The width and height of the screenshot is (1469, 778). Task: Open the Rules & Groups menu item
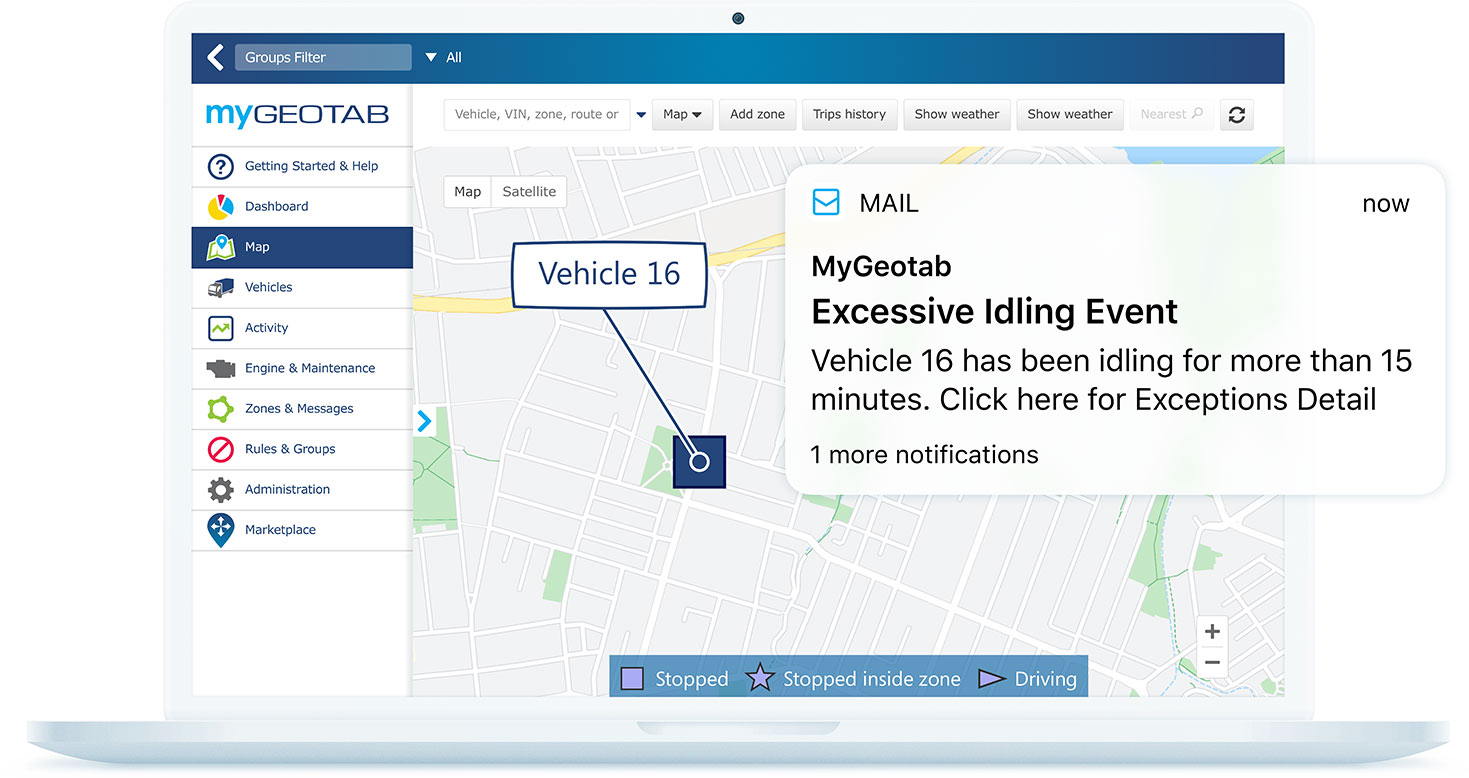(x=302, y=449)
